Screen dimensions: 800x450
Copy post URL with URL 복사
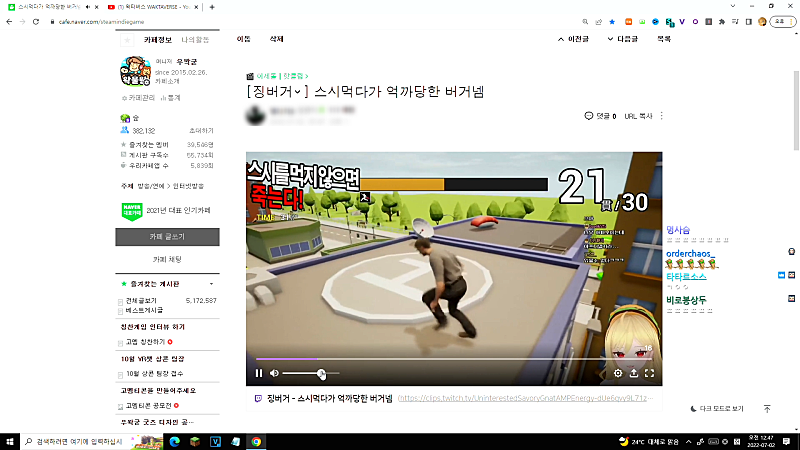(637, 116)
